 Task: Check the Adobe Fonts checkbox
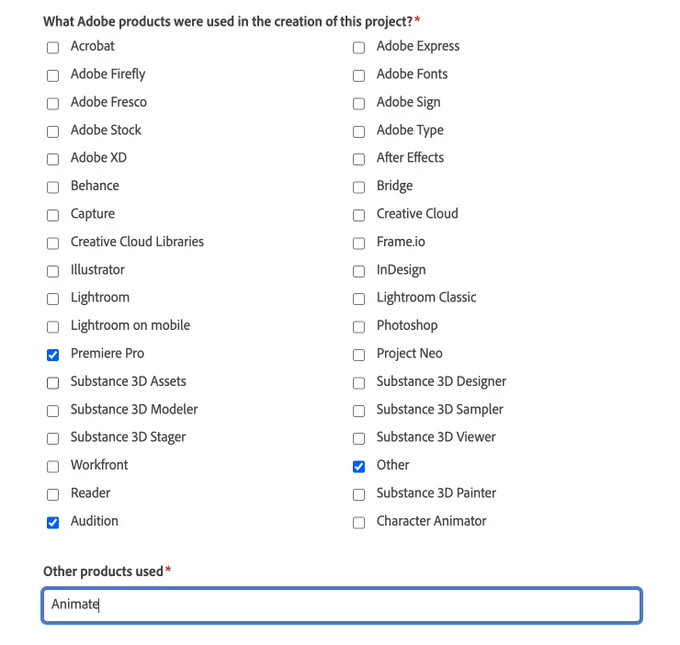359,75
